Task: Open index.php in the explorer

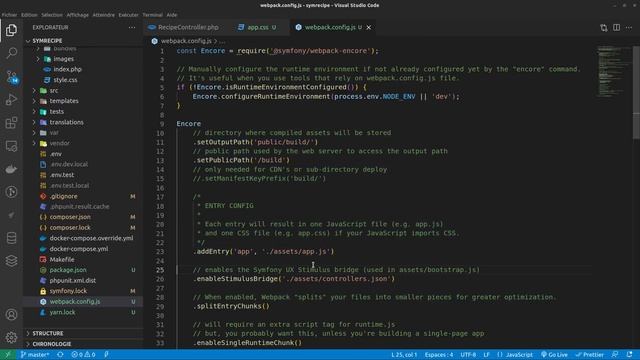Action: (67, 69)
